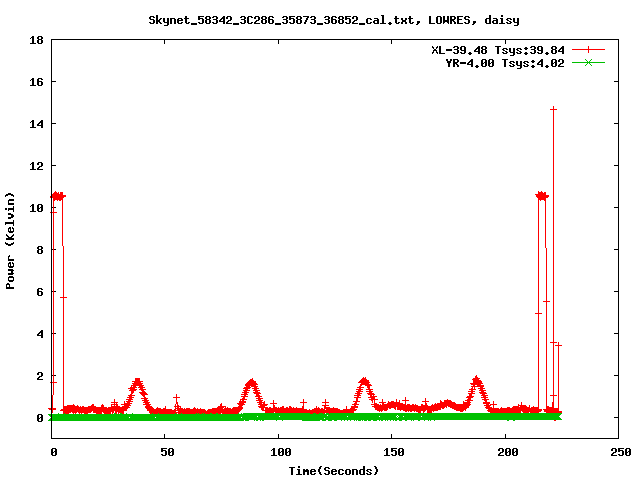Click the red calibration plateau at plot start
Viewport: 640px width, 480px height.
[58, 196]
